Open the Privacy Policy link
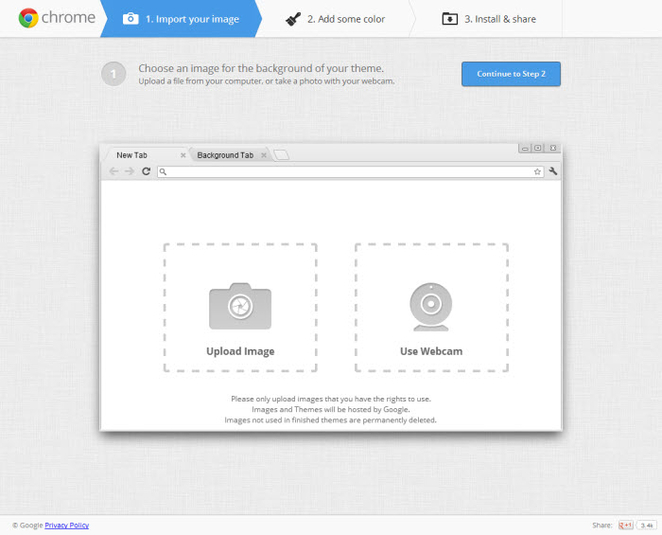Screen dimensions: 662x535 (x=67, y=525)
